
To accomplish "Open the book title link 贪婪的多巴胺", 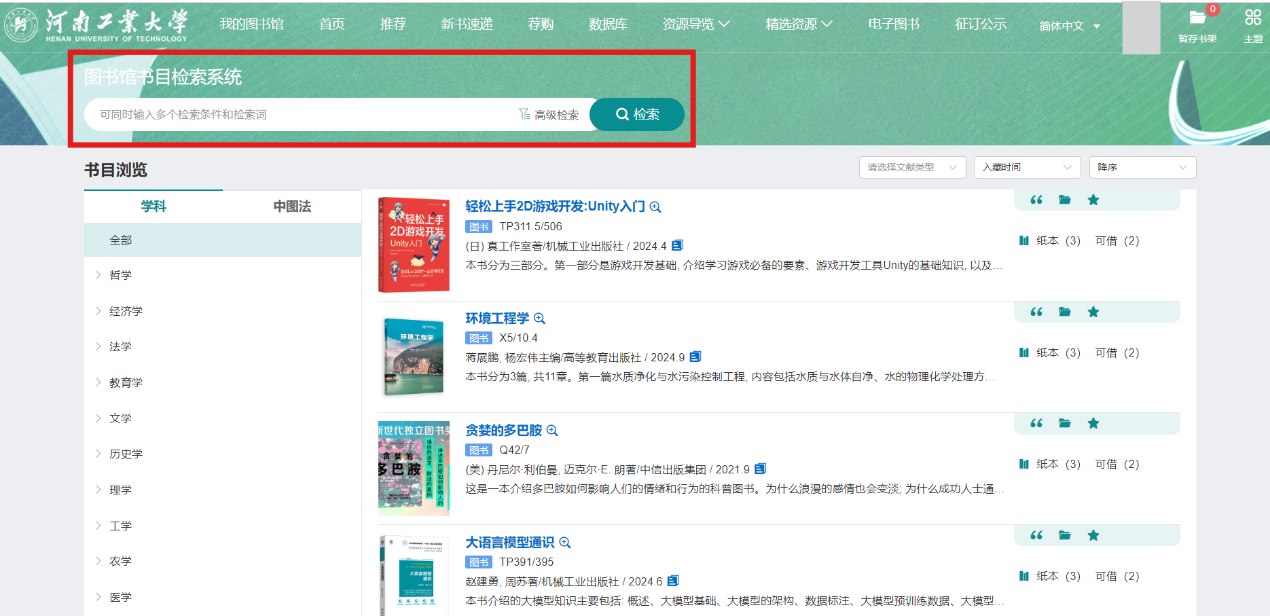I will [503, 430].
